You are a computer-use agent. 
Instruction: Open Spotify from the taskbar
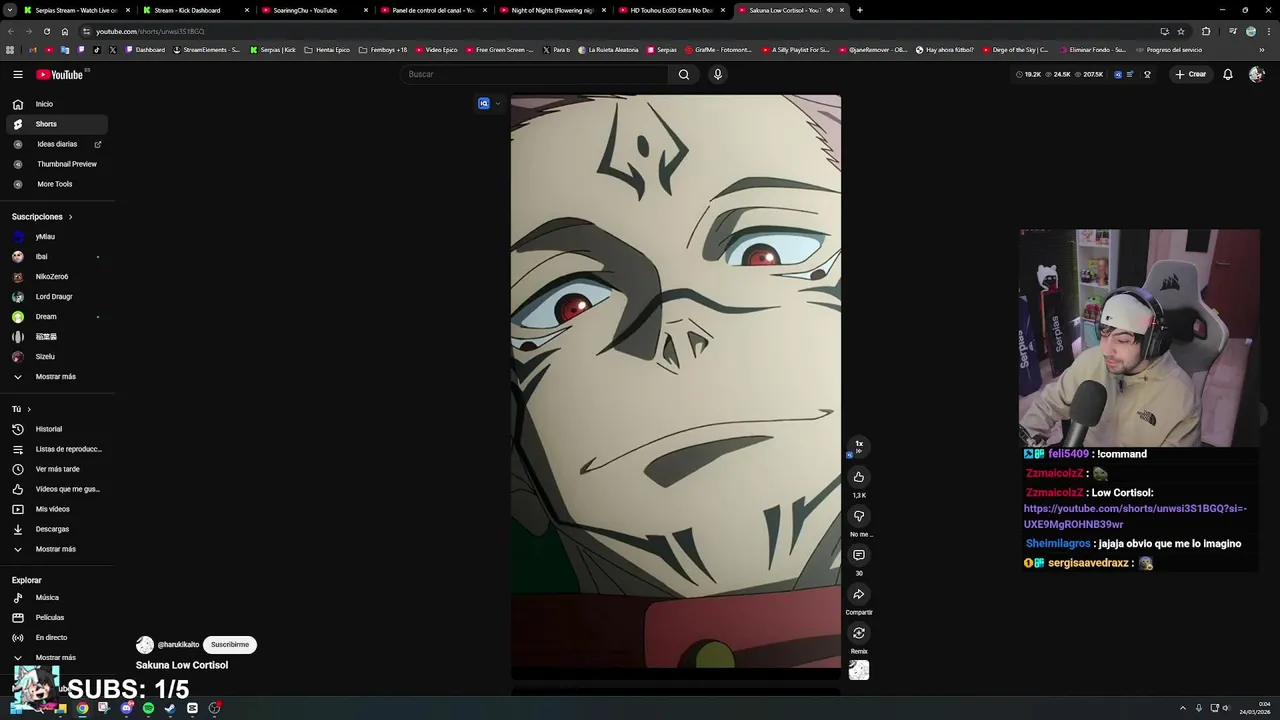[148, 708]
